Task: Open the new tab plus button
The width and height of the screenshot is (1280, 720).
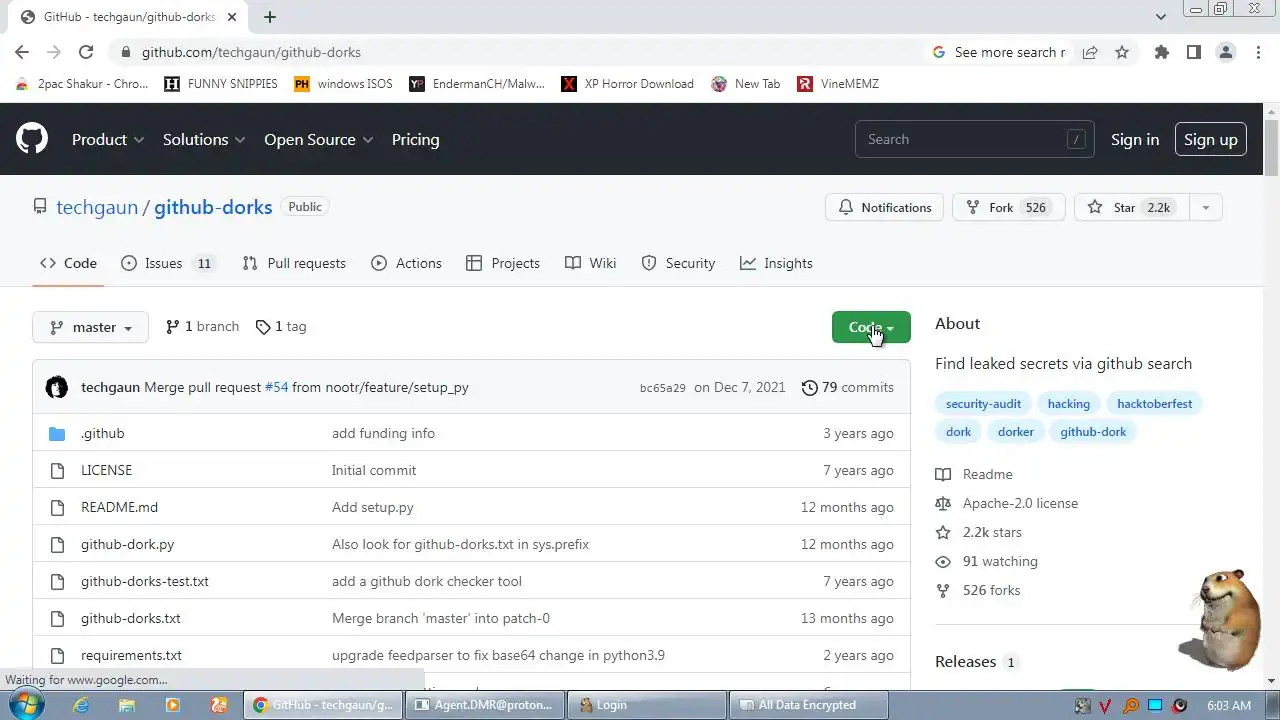Action: click(270, 17)
